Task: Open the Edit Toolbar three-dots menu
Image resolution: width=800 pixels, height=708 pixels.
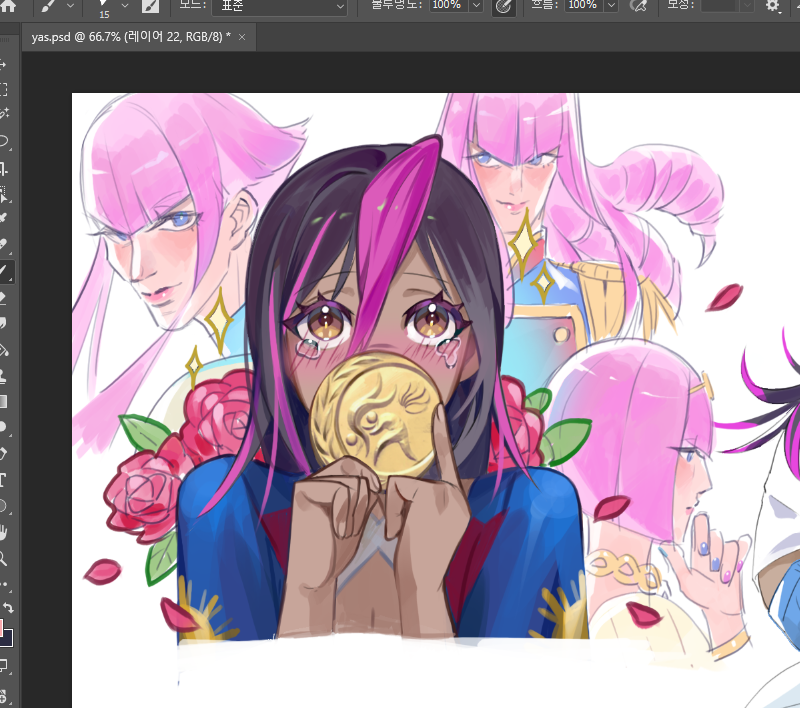Action: [x=4, y=585]
